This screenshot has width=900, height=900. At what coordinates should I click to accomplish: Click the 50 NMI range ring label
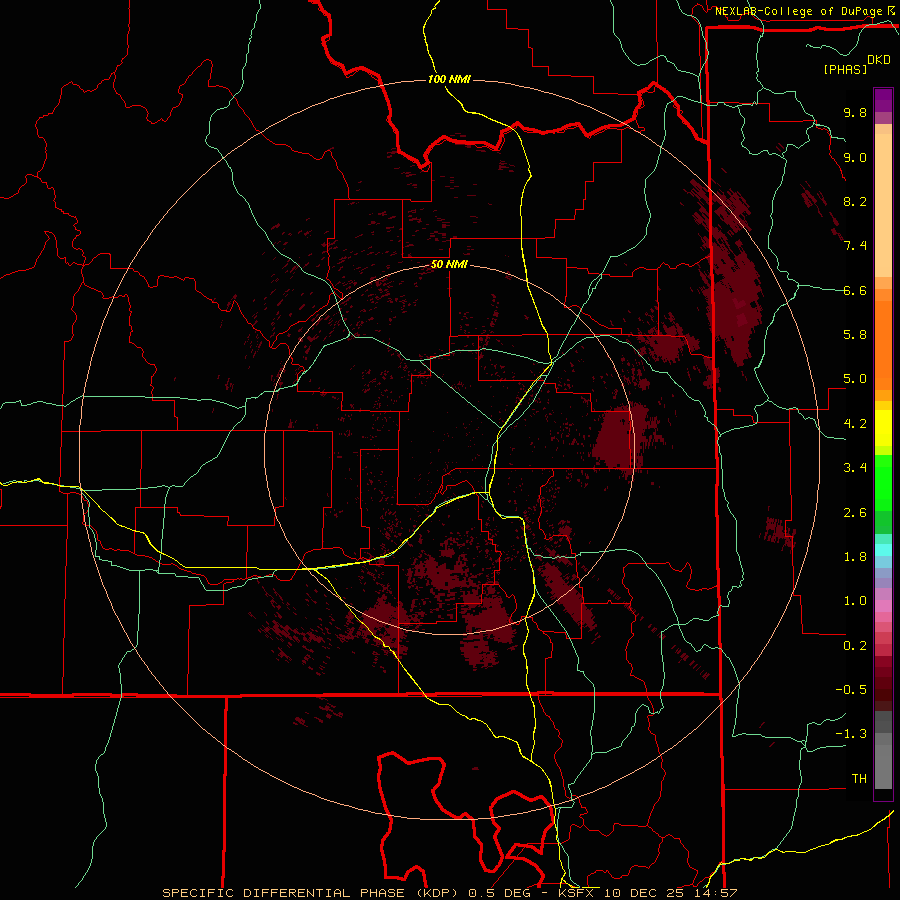click(x=449, y=265)
